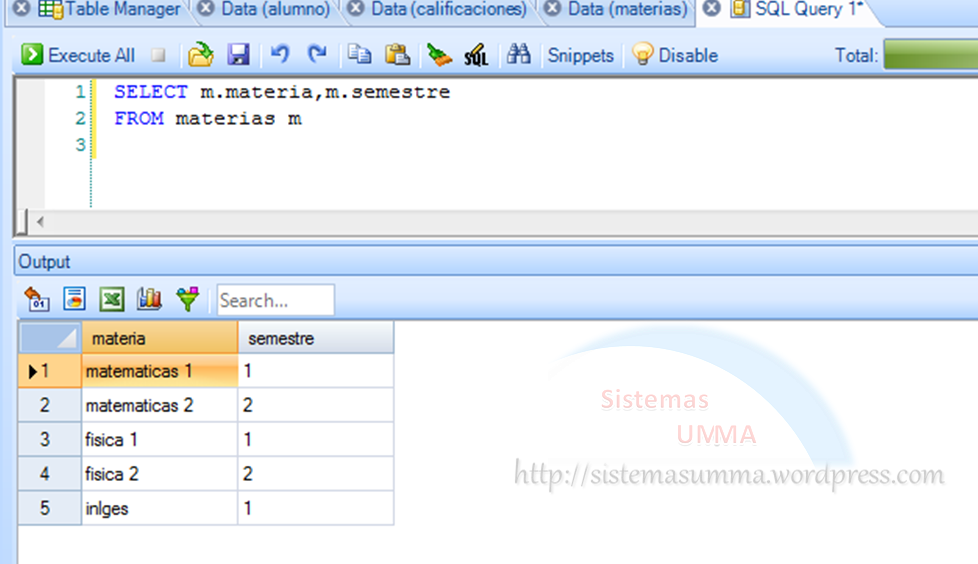978x564 pixels.
Task: Switch to the Data (calificaciones) tab
Action: pos(448,10)
